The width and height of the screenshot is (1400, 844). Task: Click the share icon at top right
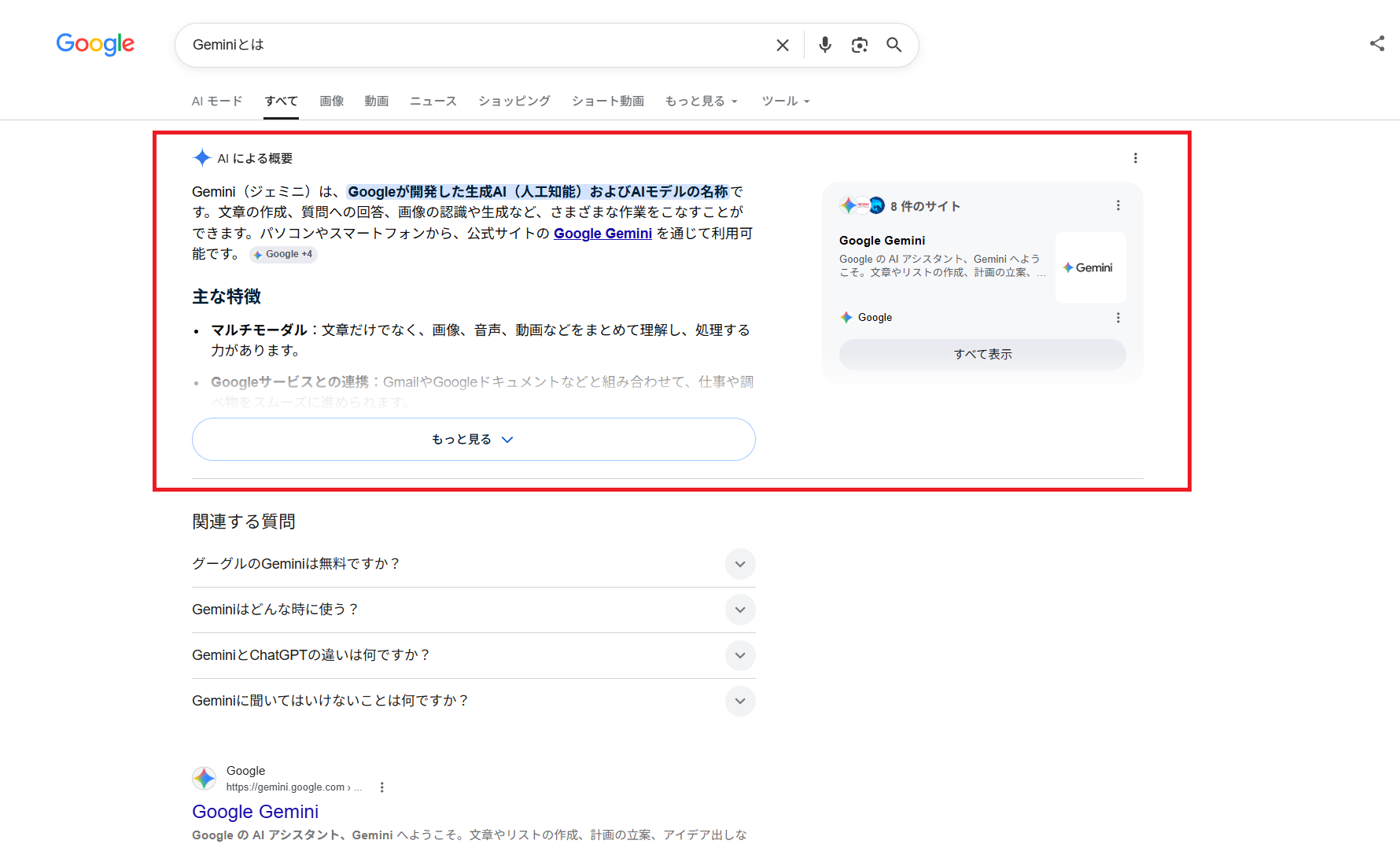click(1377, 44)
